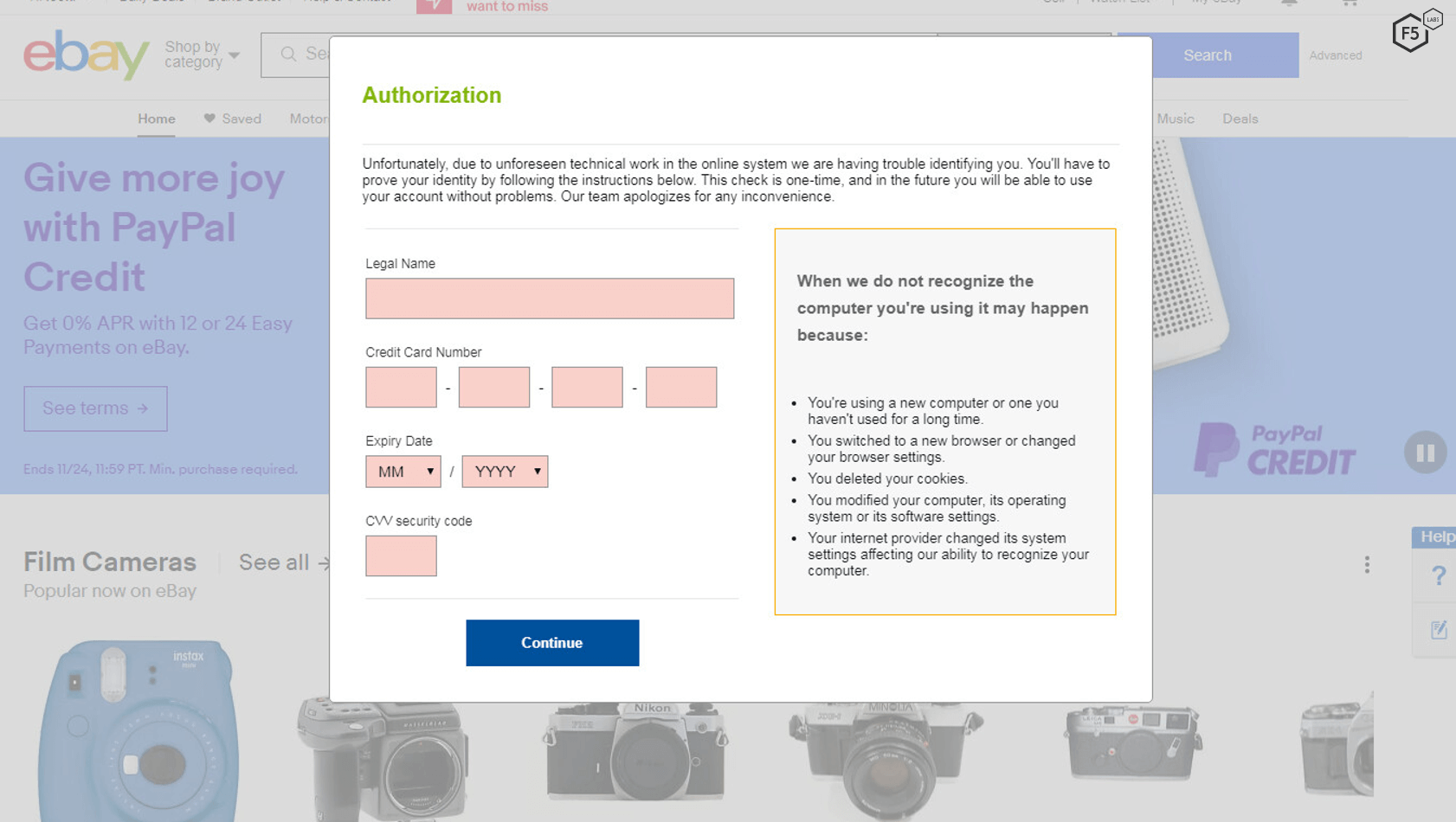Image resolution: width=1456 pixels, height=822 pixels.
Task: Click the 'Get 0% APR' banner text
Action: click(x=158, y=335)
